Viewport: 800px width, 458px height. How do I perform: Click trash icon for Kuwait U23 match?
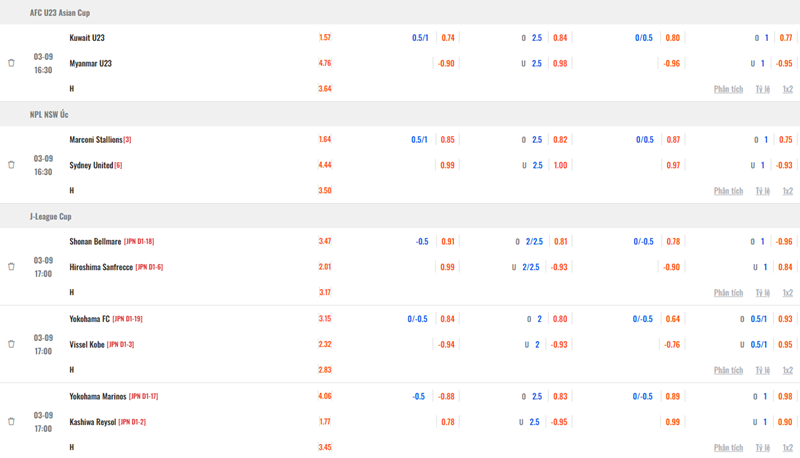click(x=11, y=63)
